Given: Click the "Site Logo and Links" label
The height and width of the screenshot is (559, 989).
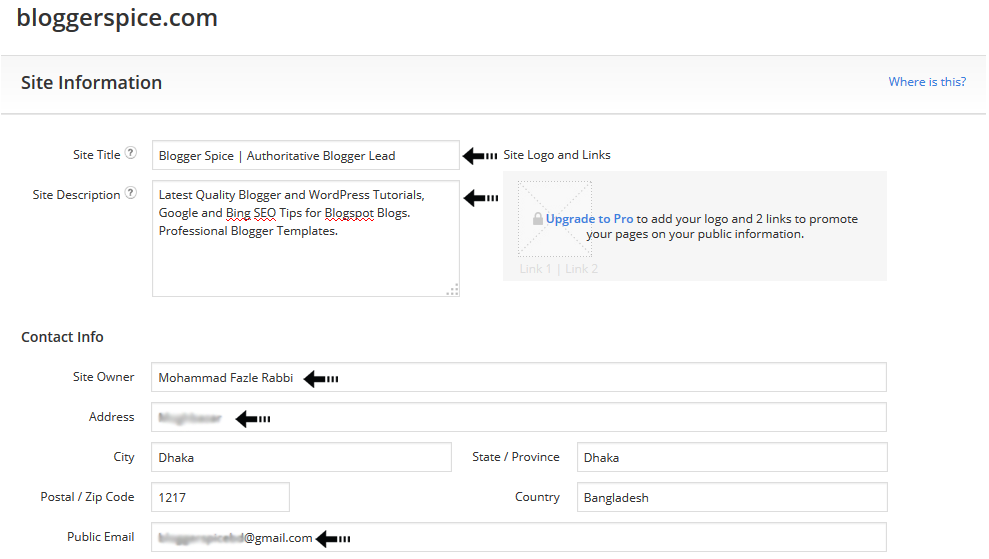Looking at the screenshot, I should pos(557,155).
